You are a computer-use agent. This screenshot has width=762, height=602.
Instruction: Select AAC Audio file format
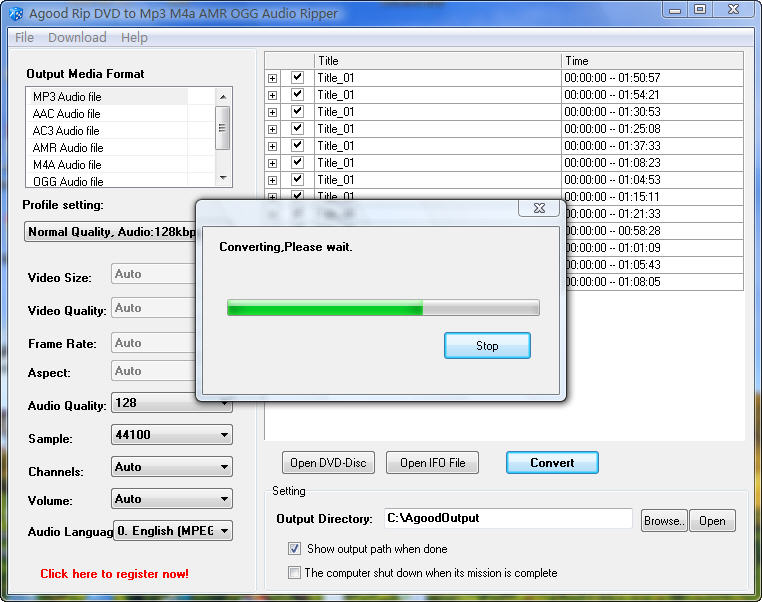tap(67, 114)
